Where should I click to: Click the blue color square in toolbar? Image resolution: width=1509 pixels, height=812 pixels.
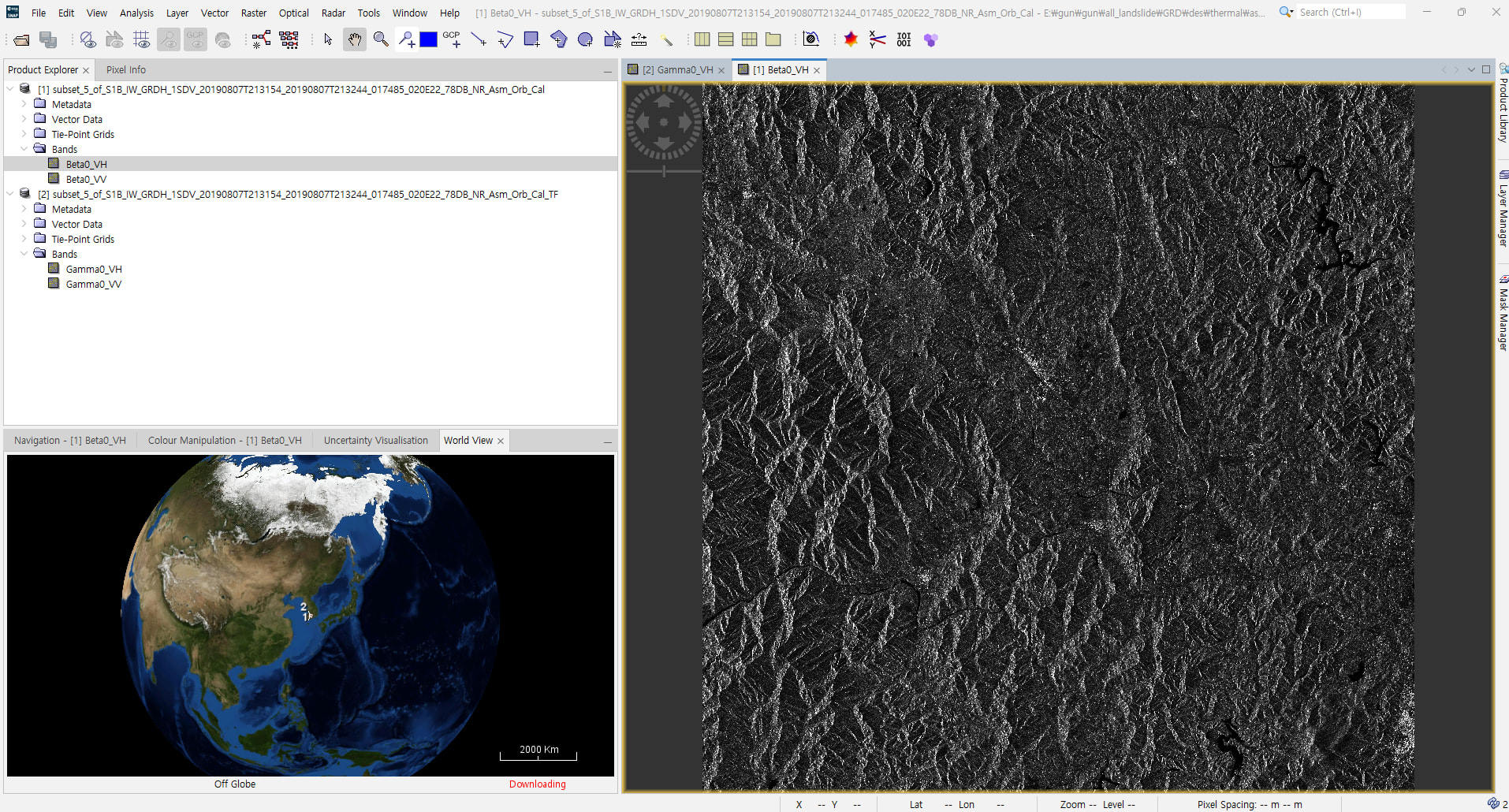[x=429, y=39]
